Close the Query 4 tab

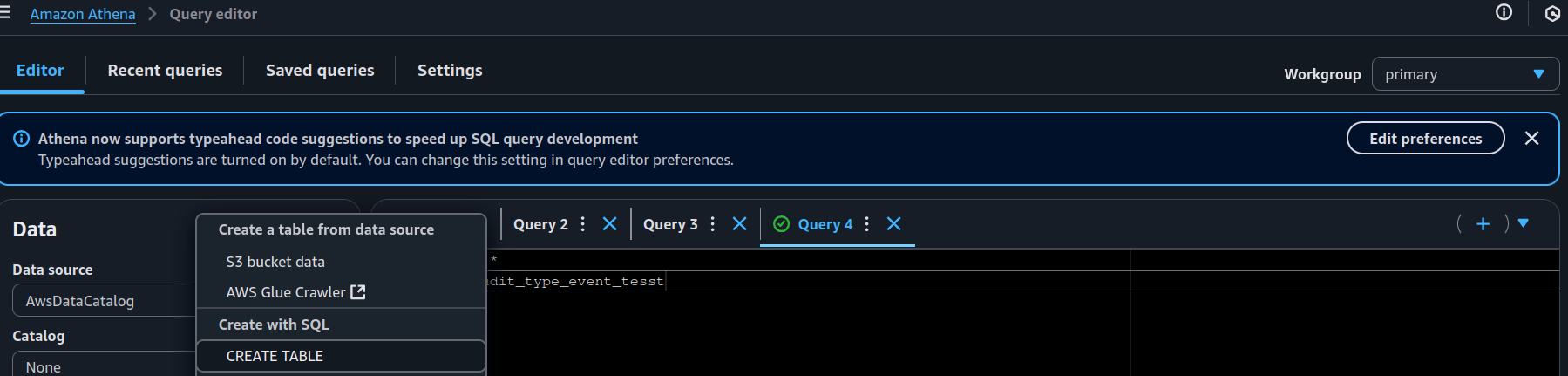pos(894,224)
